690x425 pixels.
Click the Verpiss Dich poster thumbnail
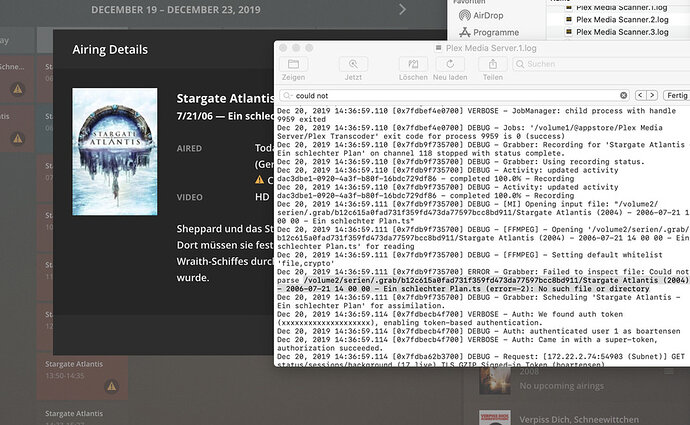[x=495, y=418]
